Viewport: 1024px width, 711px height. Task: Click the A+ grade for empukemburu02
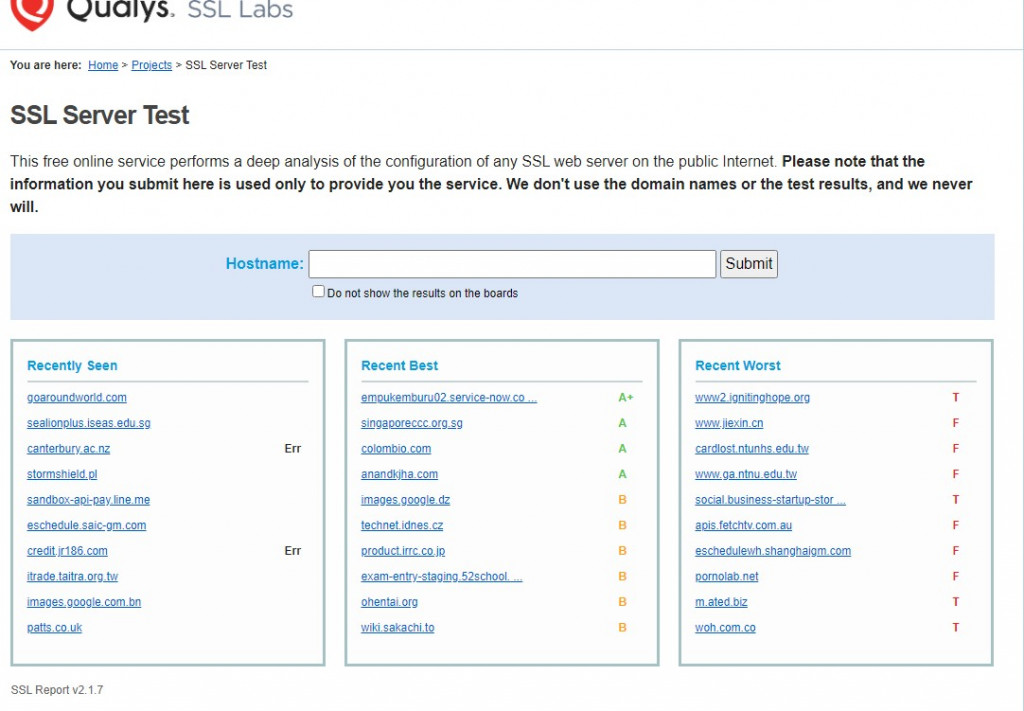[626, 398]
